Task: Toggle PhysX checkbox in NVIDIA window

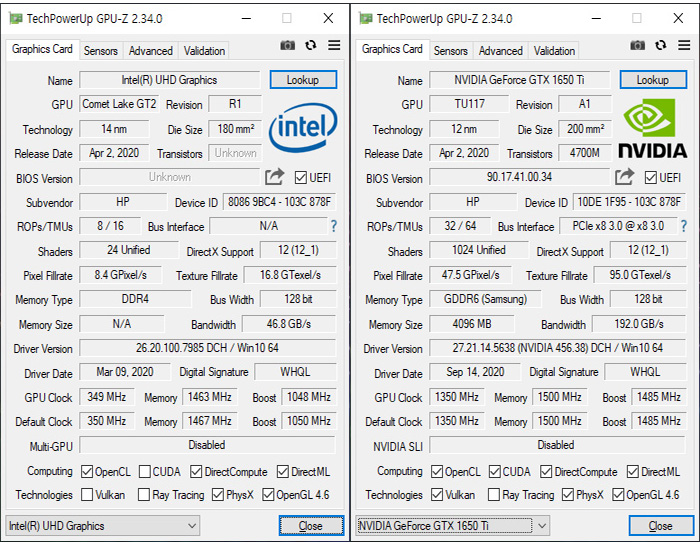Action: 568,494
